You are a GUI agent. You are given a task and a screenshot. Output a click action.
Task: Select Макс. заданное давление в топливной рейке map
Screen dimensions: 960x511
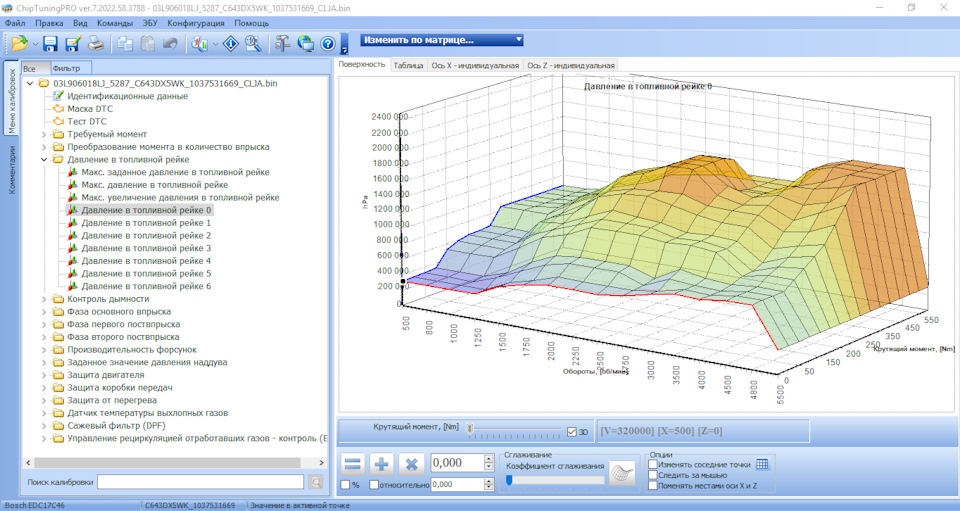coord(175,172)
